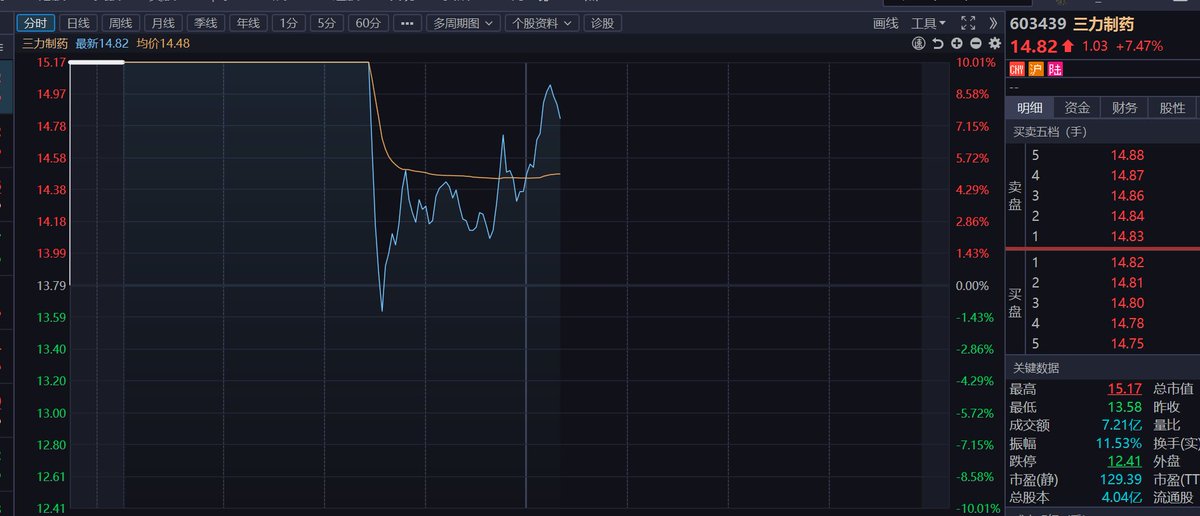Image resolution: width=1200 pixels, height=516 pixels.
Task: Click the 12.41 bottom price axis label
Action: (50, 509)
